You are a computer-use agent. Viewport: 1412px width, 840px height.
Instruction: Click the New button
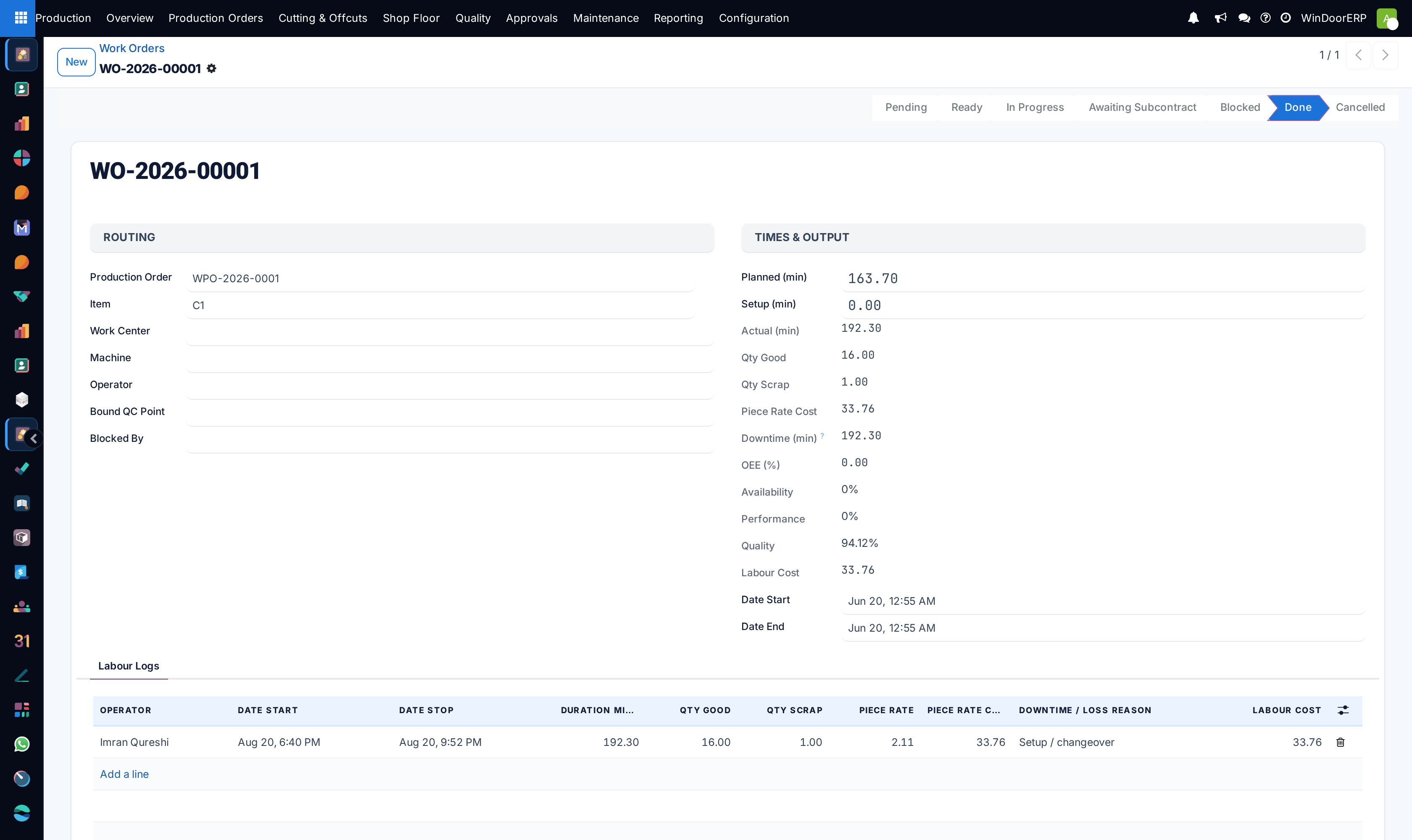click(76, 62)
